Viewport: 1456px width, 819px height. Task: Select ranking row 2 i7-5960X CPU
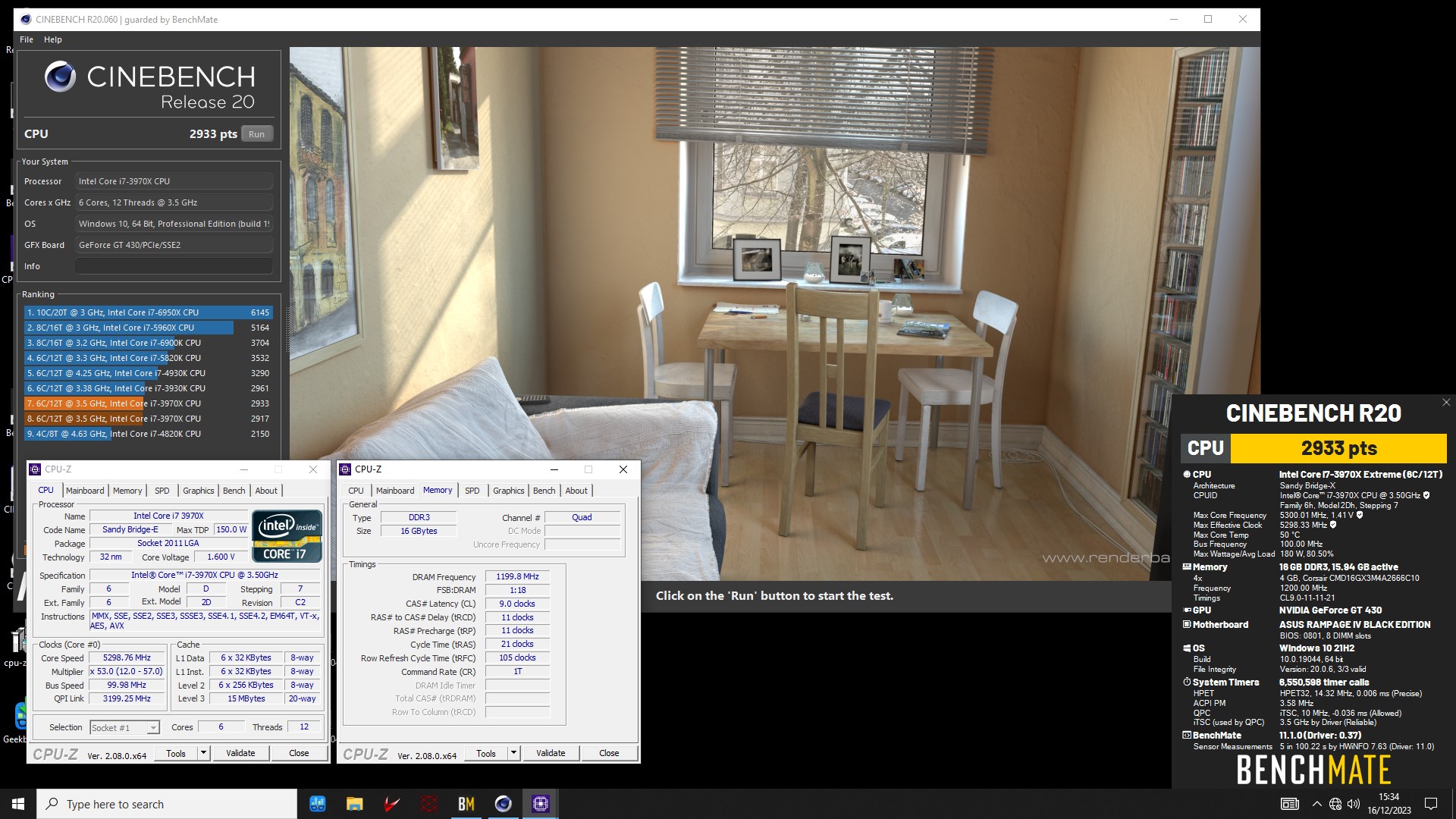149,328
